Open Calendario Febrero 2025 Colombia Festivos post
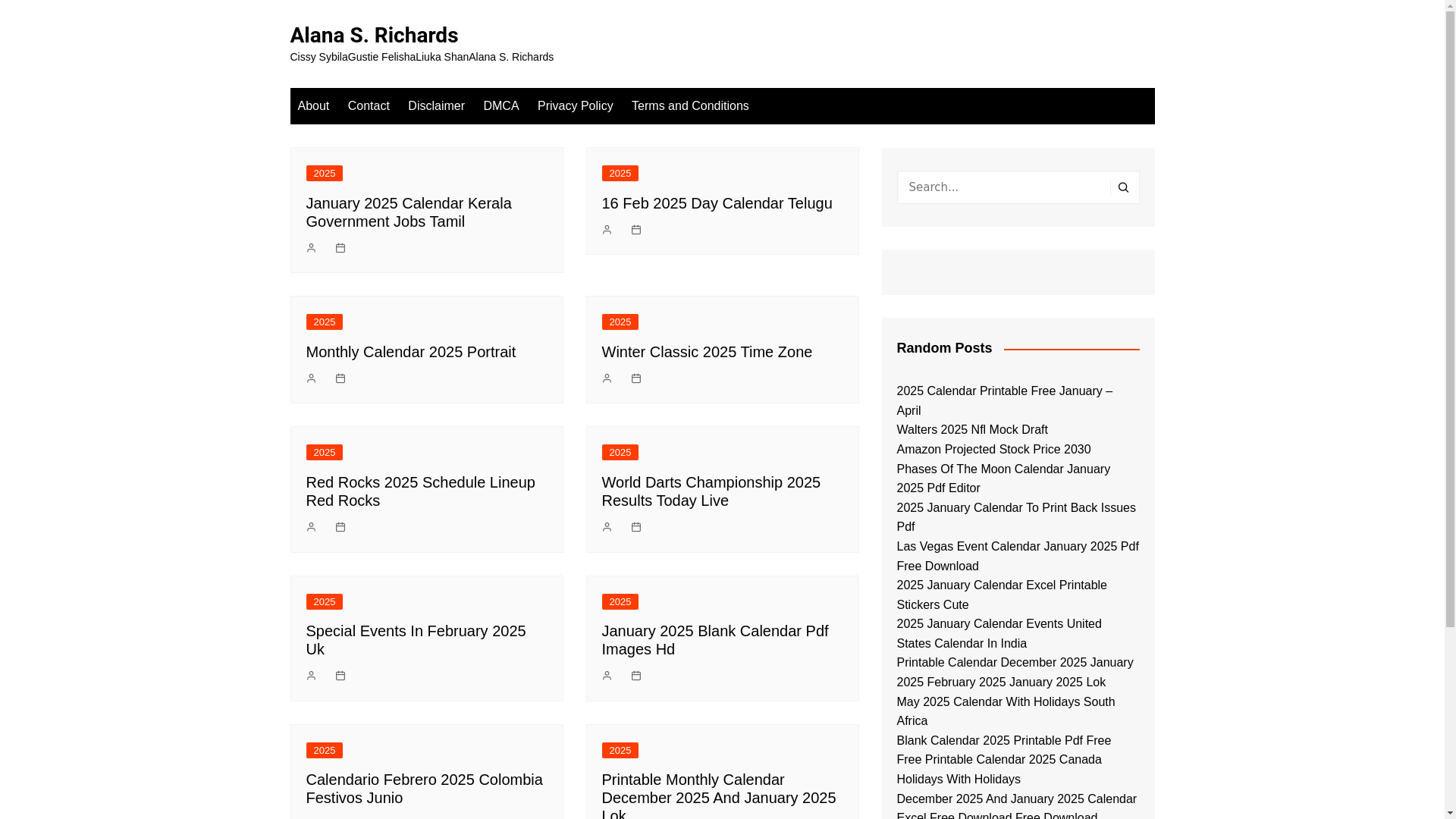Screen dimensions: 1456x819 (425, 789)
